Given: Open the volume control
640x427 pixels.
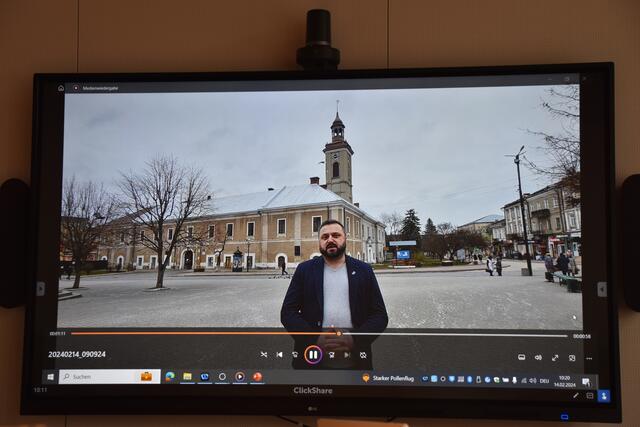Looking at the screenshot, I should click(538, 358).
